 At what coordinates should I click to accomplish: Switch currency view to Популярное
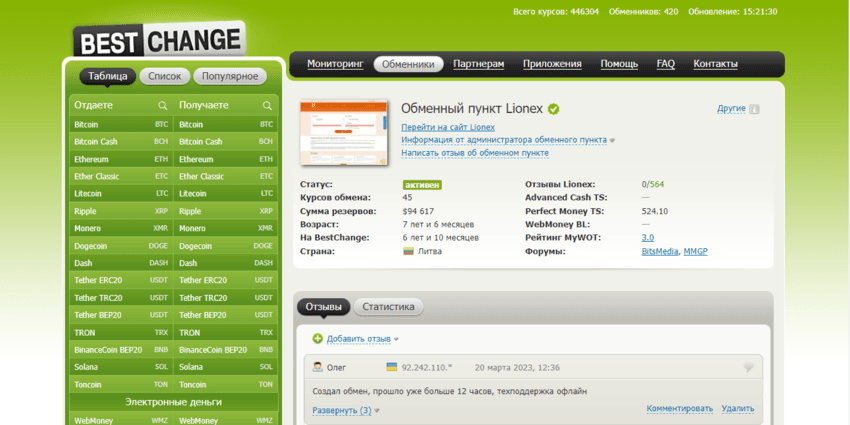(230, 76)
